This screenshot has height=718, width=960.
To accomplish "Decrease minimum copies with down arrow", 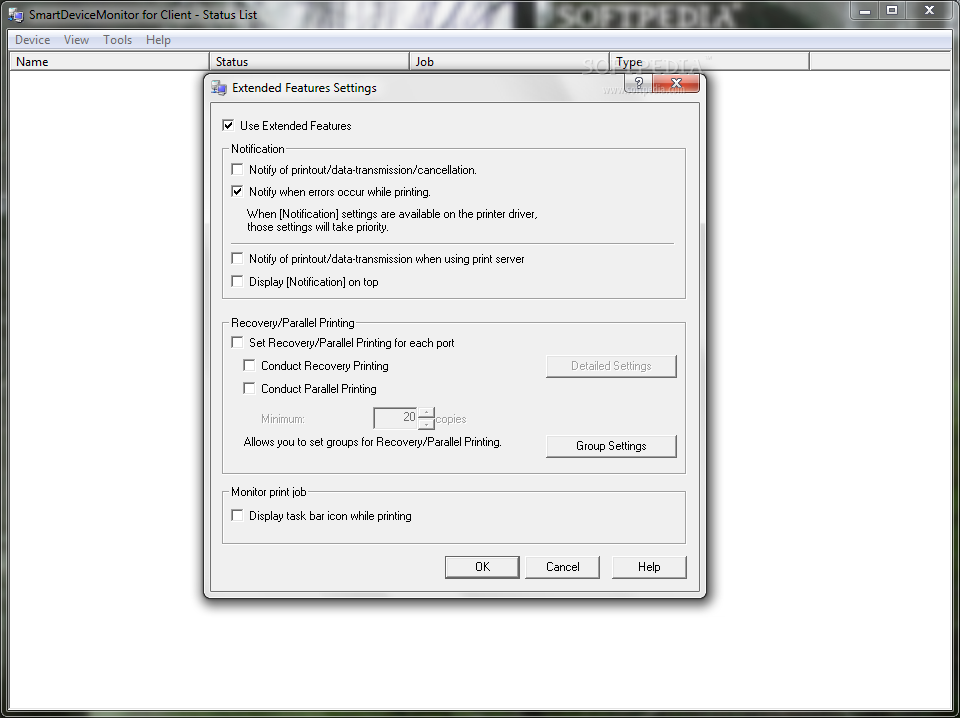I will click(x=427, y=424).
